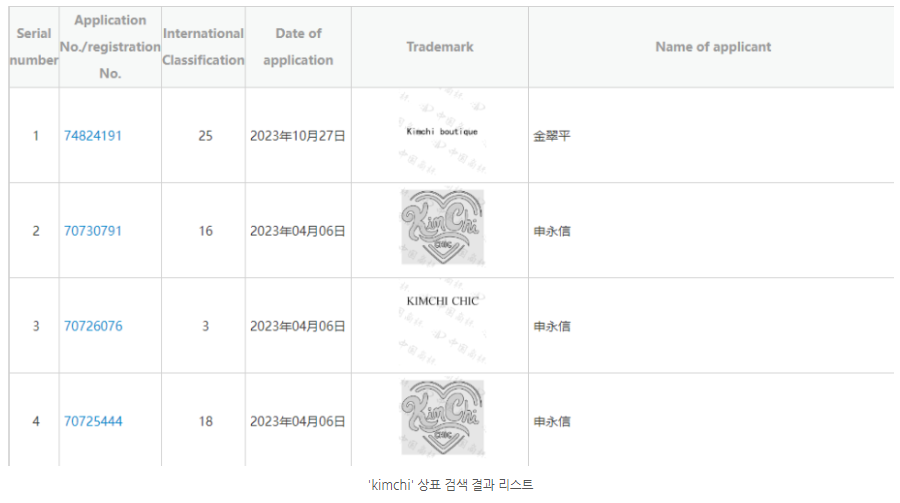Open application number 70726076 link
The image size is (900, 503).
tap(93, 326)
